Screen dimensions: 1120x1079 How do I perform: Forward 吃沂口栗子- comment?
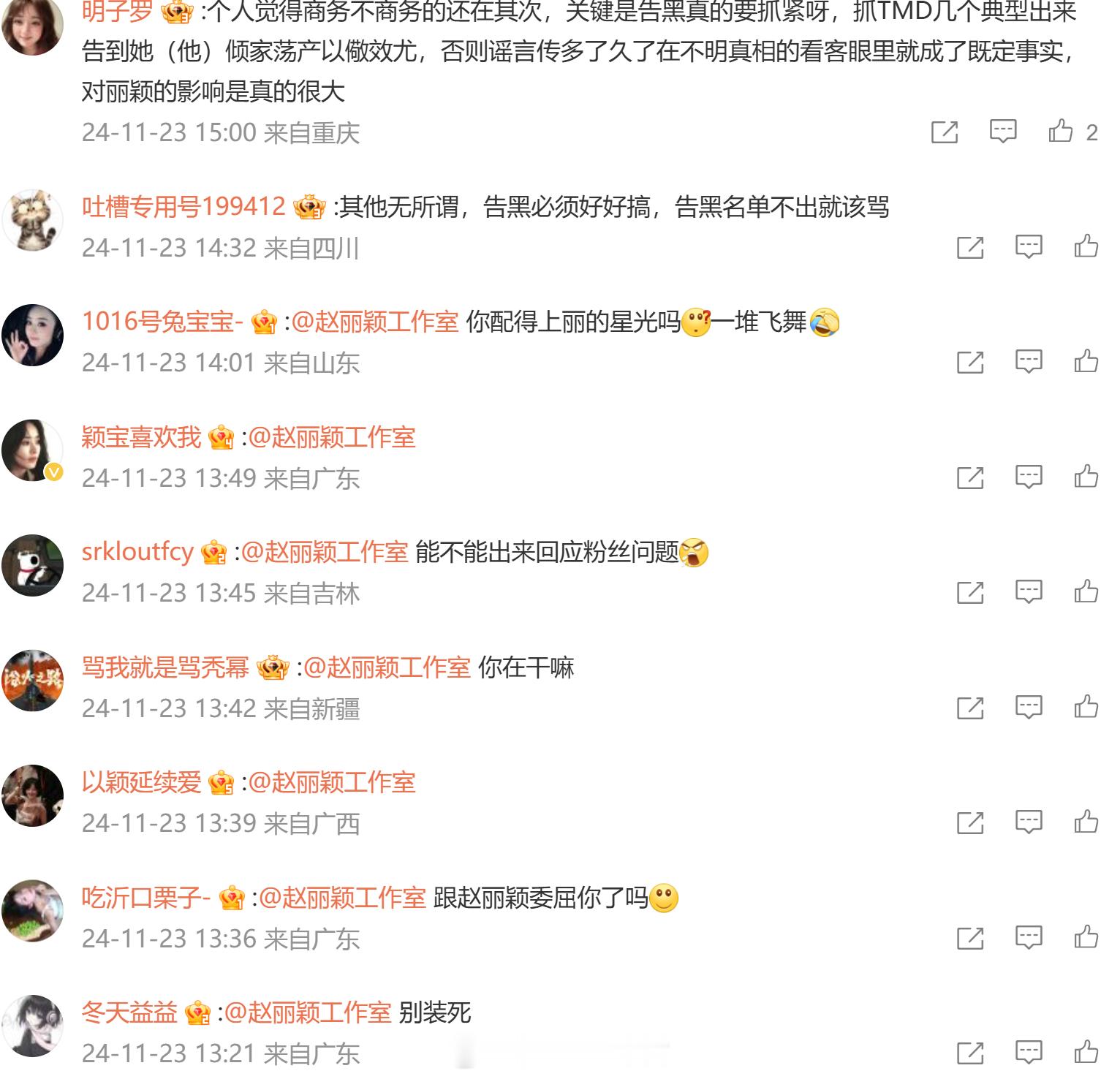(x=970, y=938)
